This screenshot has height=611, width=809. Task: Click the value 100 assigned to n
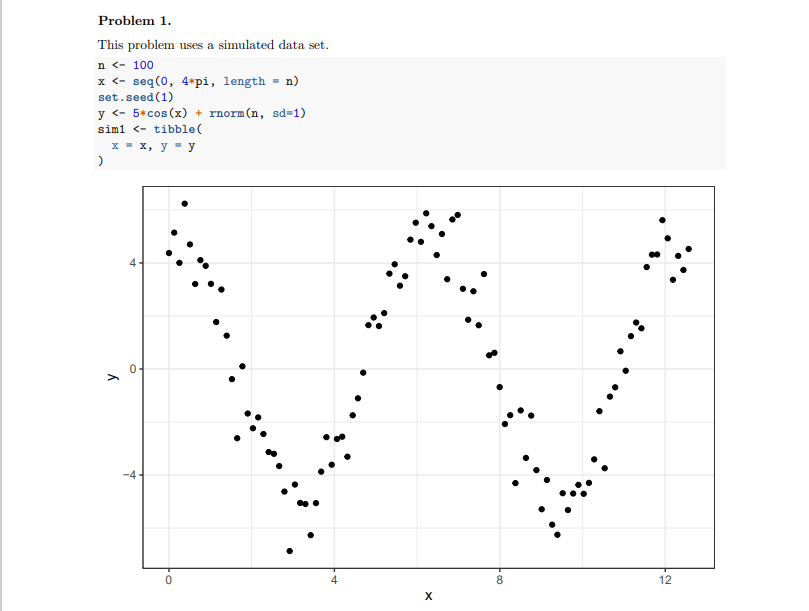coord(143,65)
